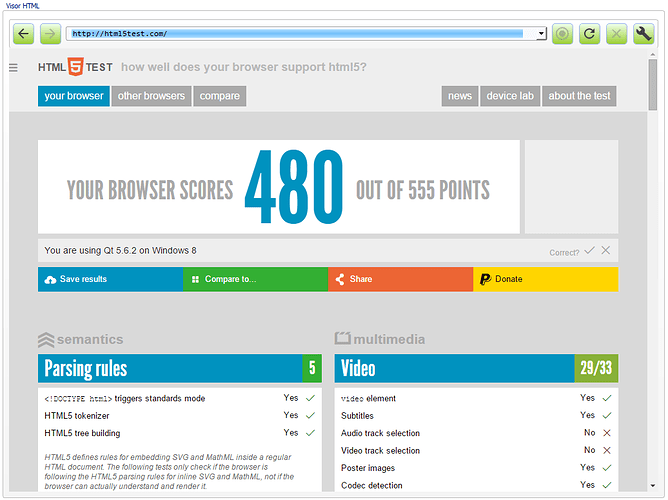Click the 'multimedia' section heading
This screenshot has height=500, width=668.
pos(389,339)
